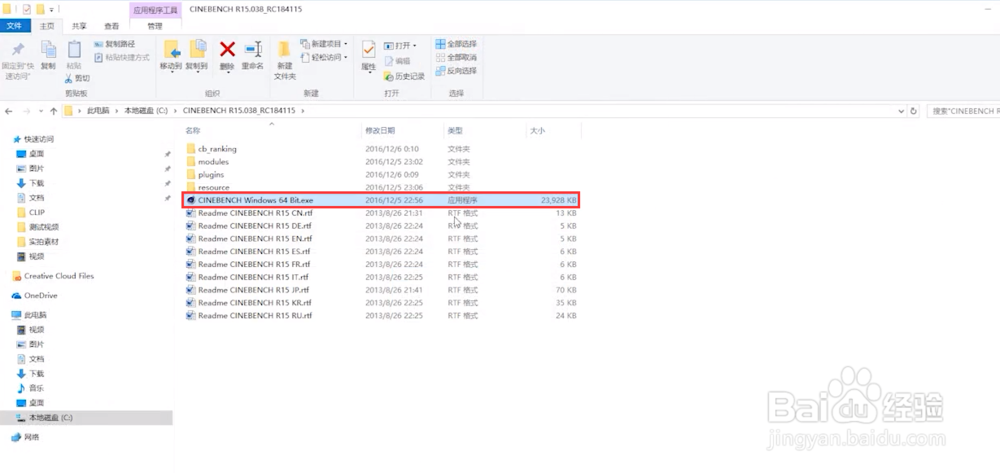This screenshot has width=1000, height=473.
Task: Refresh the folder view
Action: [x=913, y=111]
